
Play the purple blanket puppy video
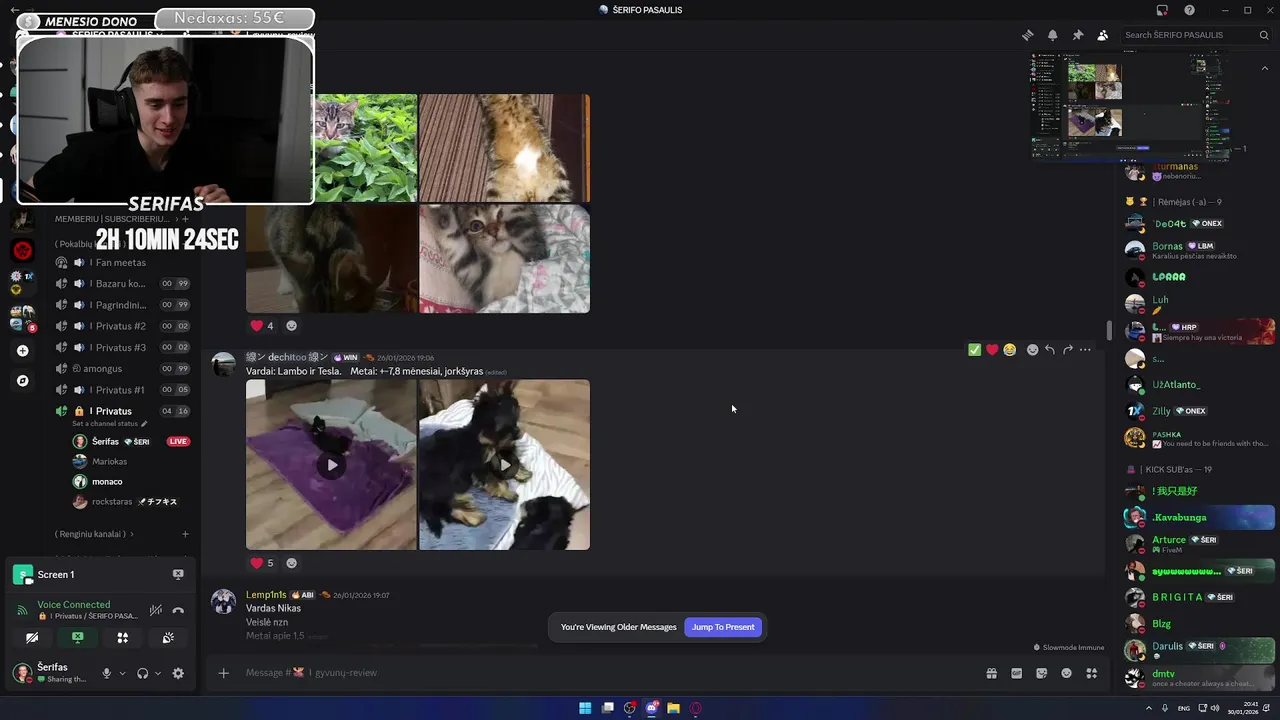(331, 464)
